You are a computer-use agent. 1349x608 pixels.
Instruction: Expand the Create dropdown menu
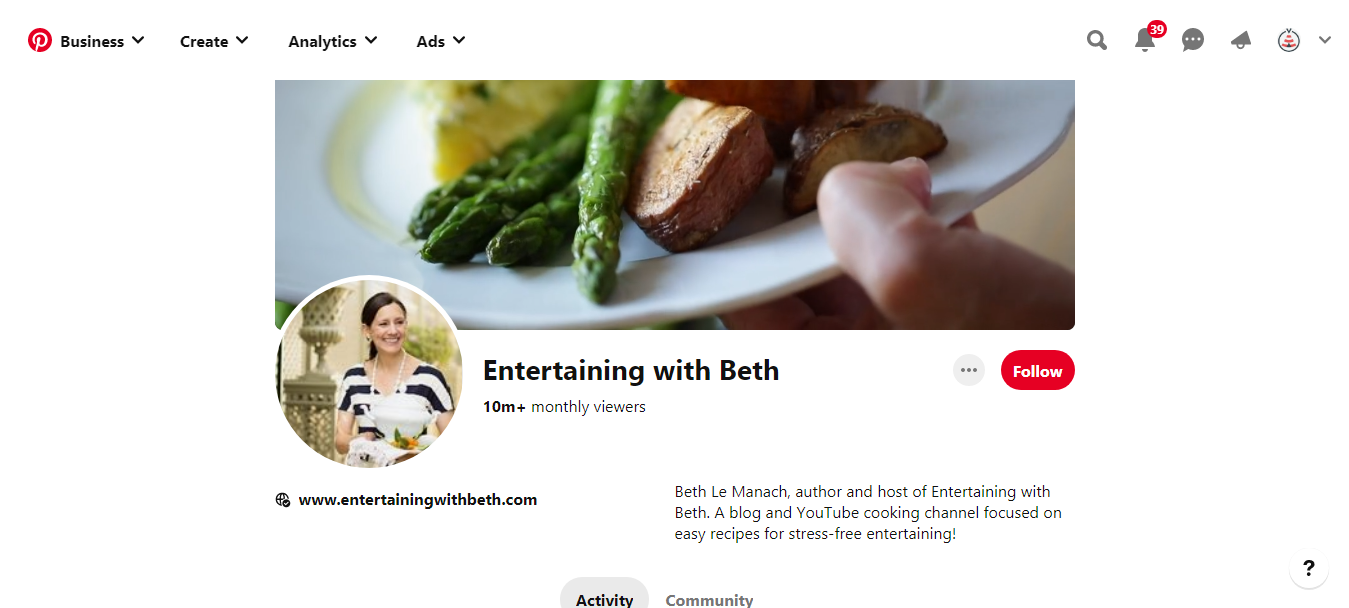pos(214,41)
